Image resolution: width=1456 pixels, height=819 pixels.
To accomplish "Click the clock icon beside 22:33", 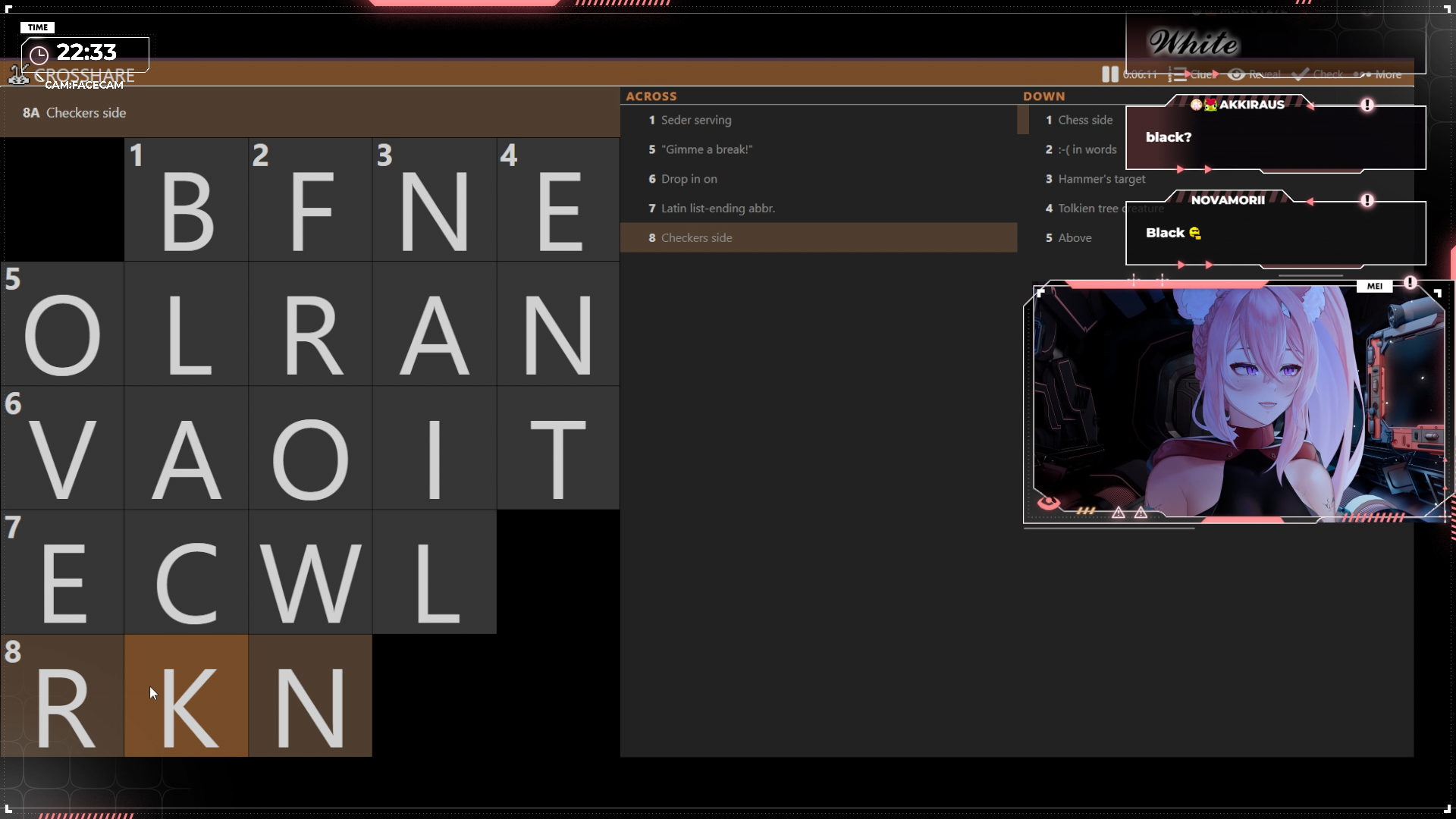I will click(x=39, y=55).
